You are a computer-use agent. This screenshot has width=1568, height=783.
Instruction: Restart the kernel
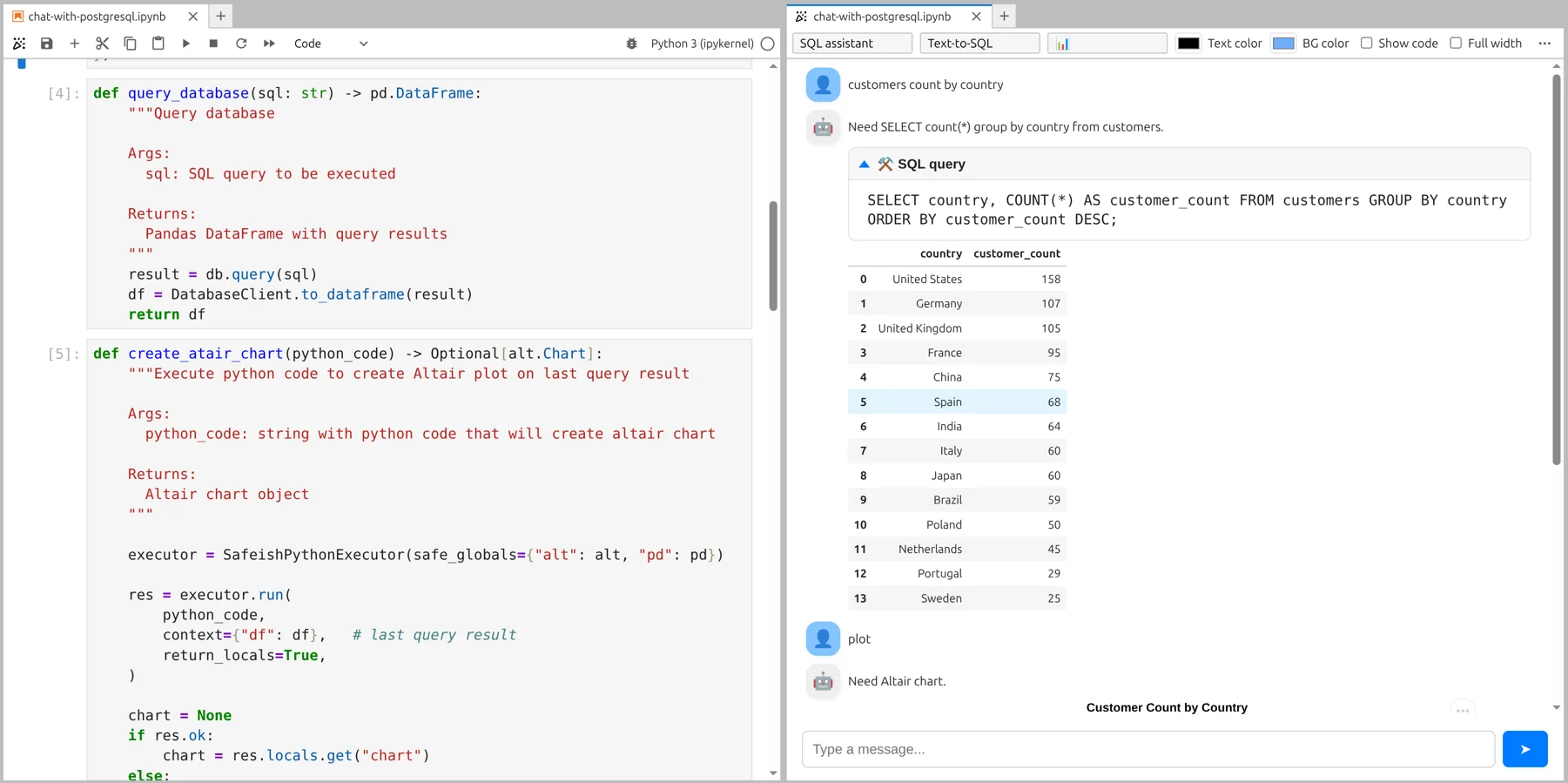(241, 44)
